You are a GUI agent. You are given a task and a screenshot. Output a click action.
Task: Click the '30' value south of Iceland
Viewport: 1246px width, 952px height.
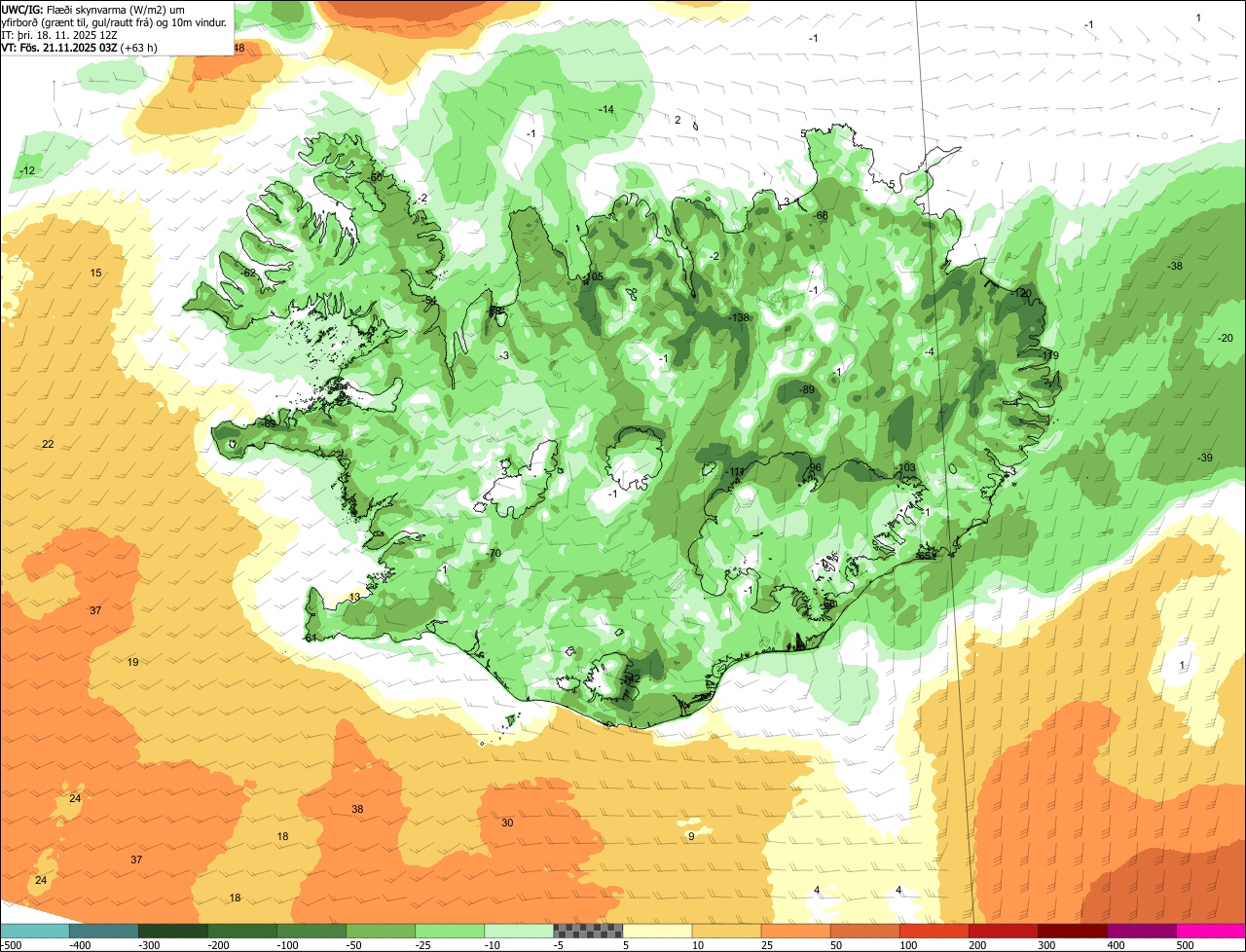pyautogui.click(x=507, y=823)
